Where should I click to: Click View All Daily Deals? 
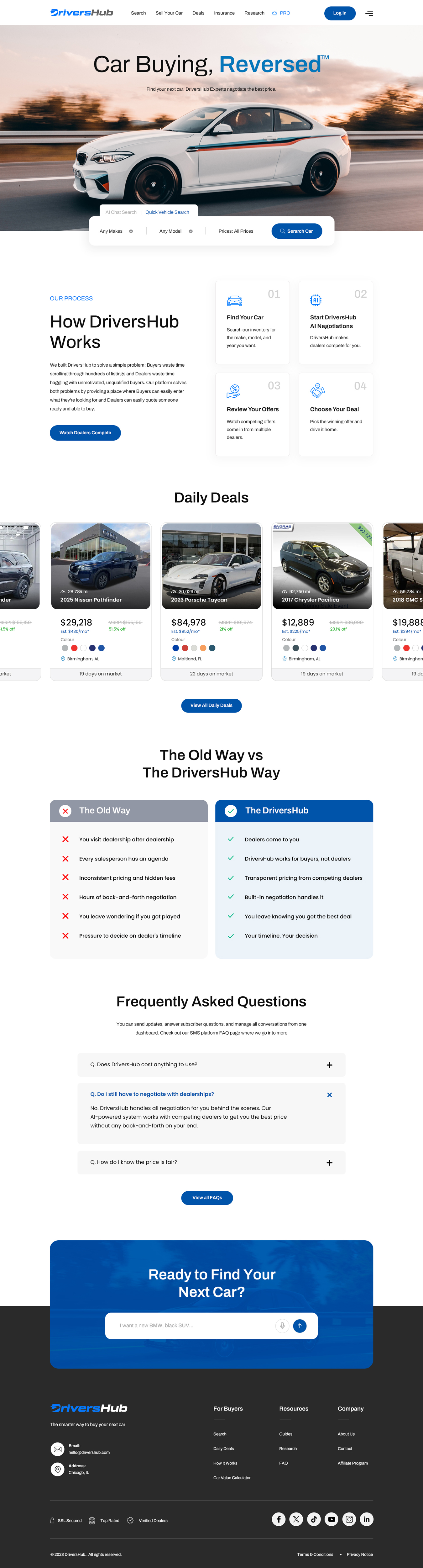pyautogui.click(x=211, y=706)
